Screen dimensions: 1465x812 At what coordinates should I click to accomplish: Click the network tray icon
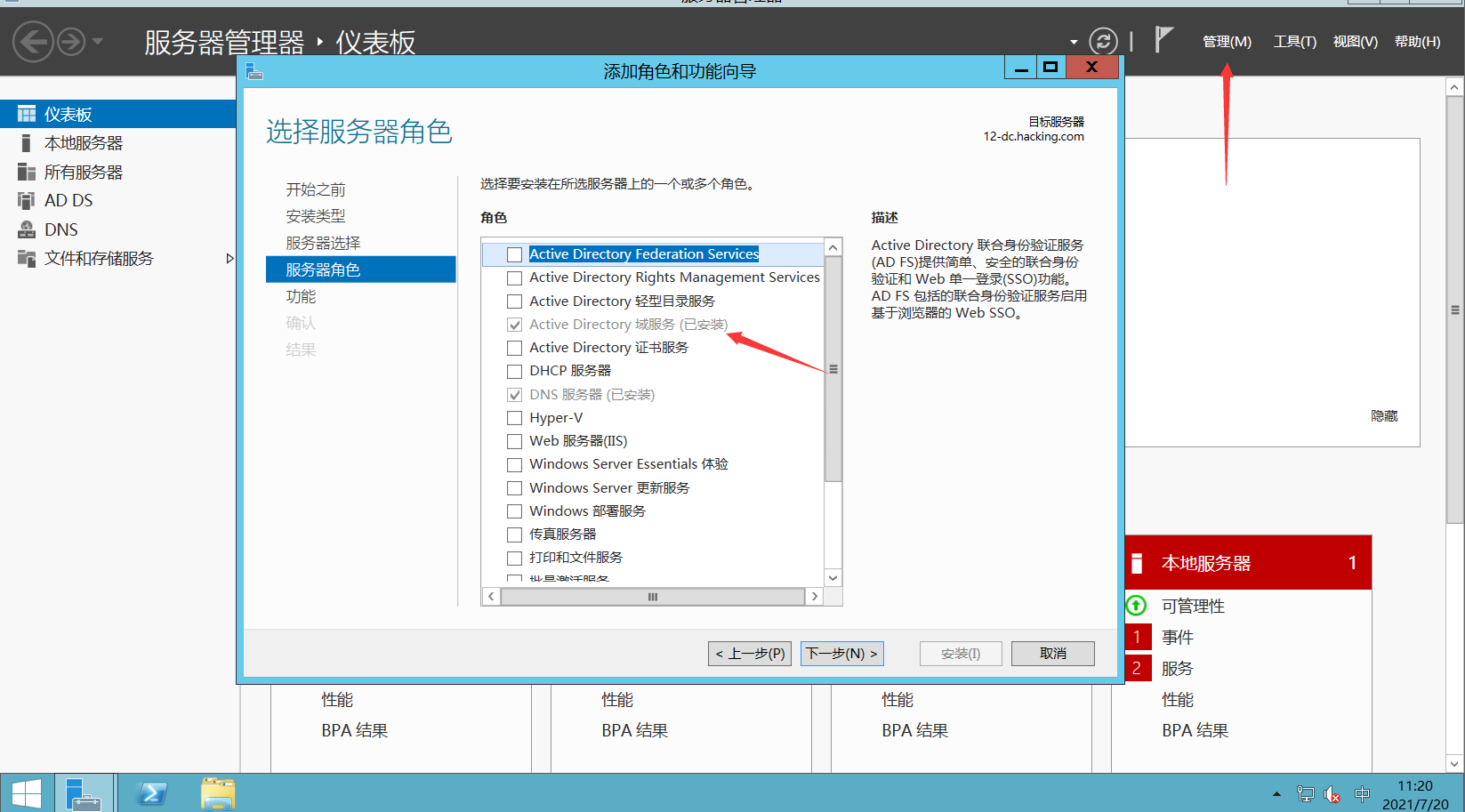coord(1305,794)
